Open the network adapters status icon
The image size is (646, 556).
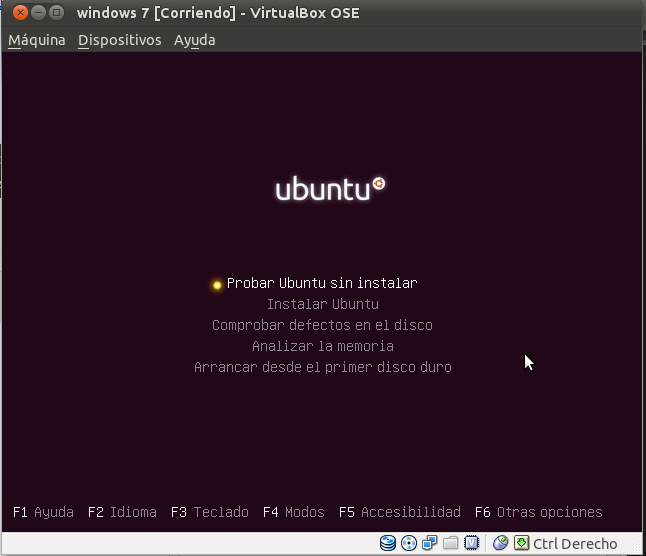[430, 543]
